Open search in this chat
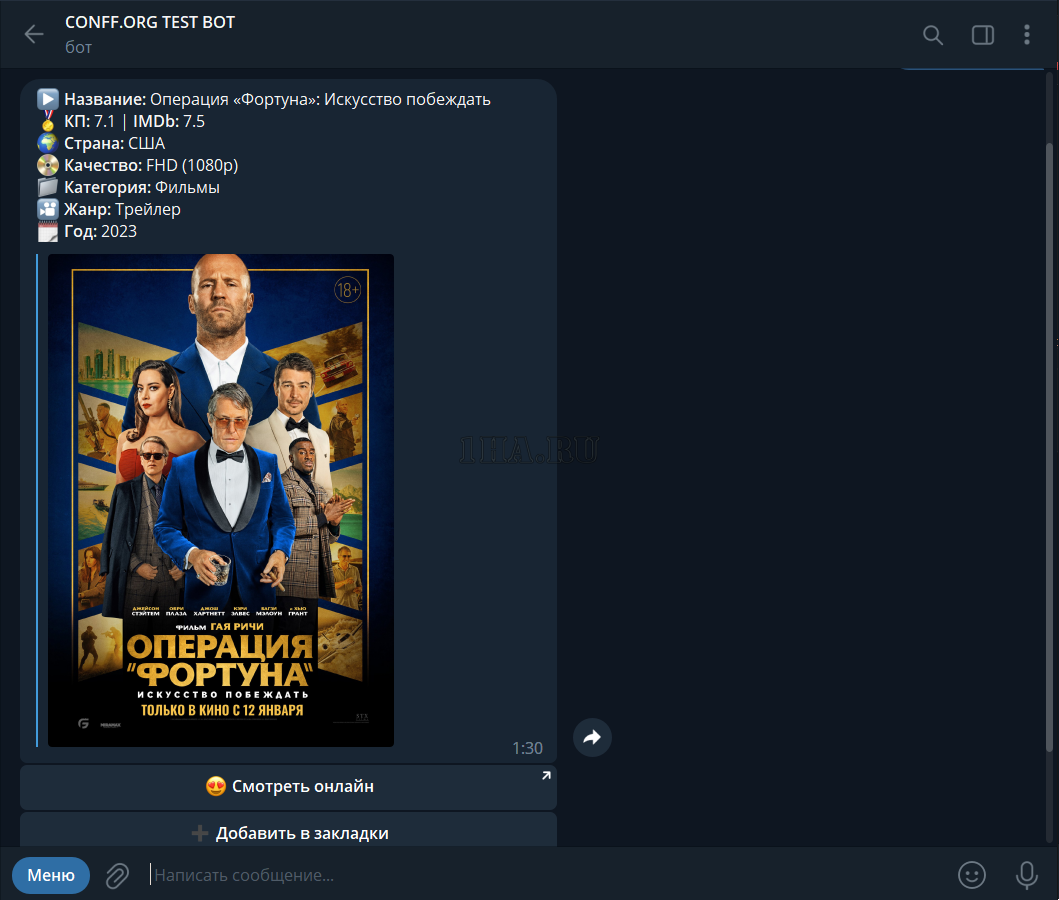Screen dimensions: 1059x900 pyautogui.click(x=932, y=35)
